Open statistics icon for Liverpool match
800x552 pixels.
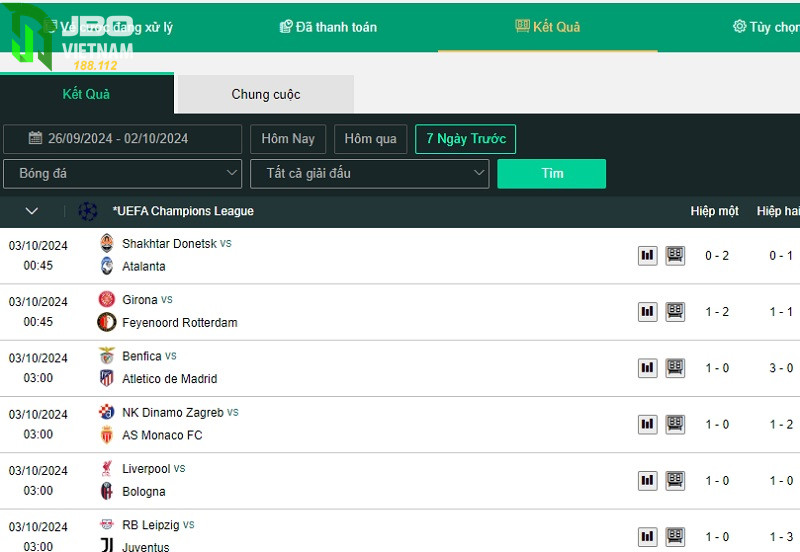pos(647,481)
